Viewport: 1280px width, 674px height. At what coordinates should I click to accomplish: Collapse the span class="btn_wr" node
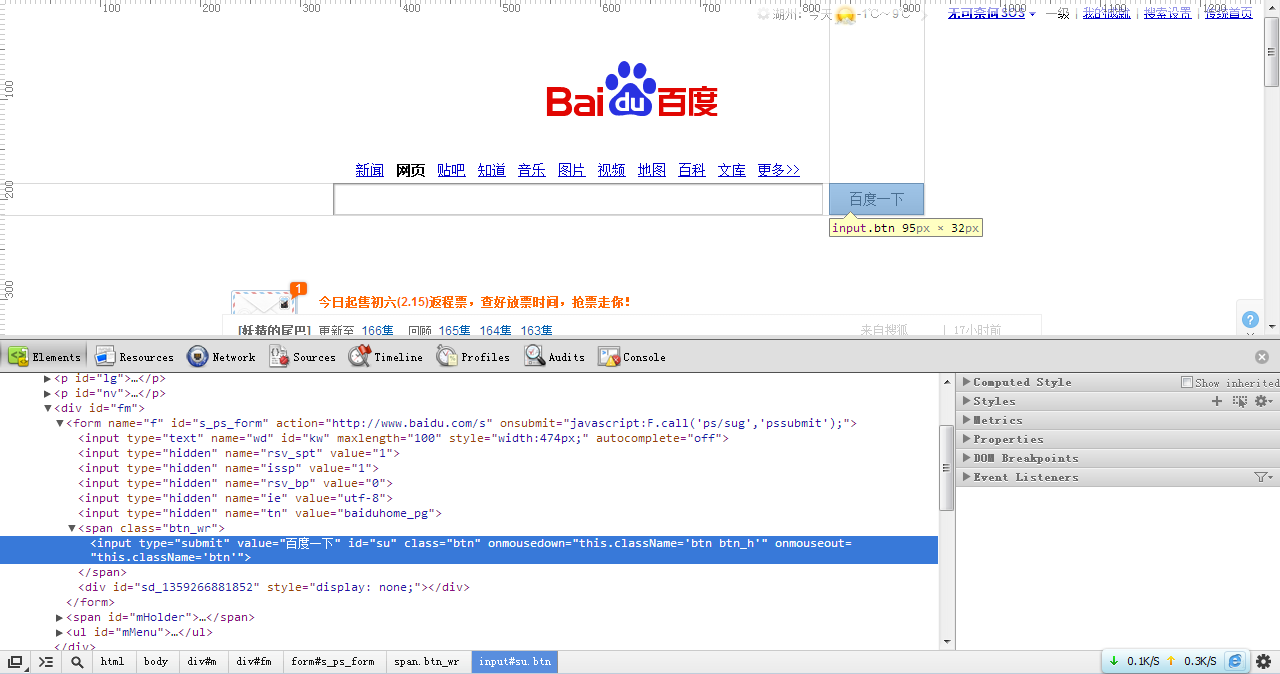click(72, 529)
